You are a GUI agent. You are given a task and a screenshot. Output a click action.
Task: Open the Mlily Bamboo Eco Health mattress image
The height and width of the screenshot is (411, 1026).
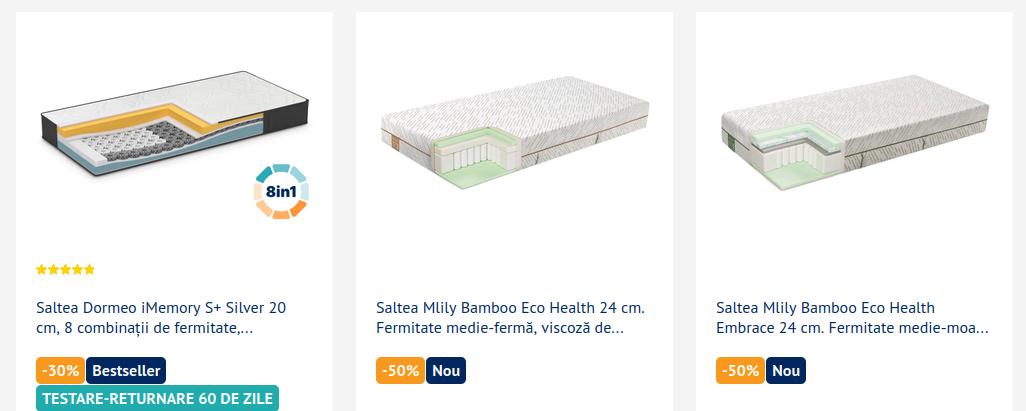[514, 132]
